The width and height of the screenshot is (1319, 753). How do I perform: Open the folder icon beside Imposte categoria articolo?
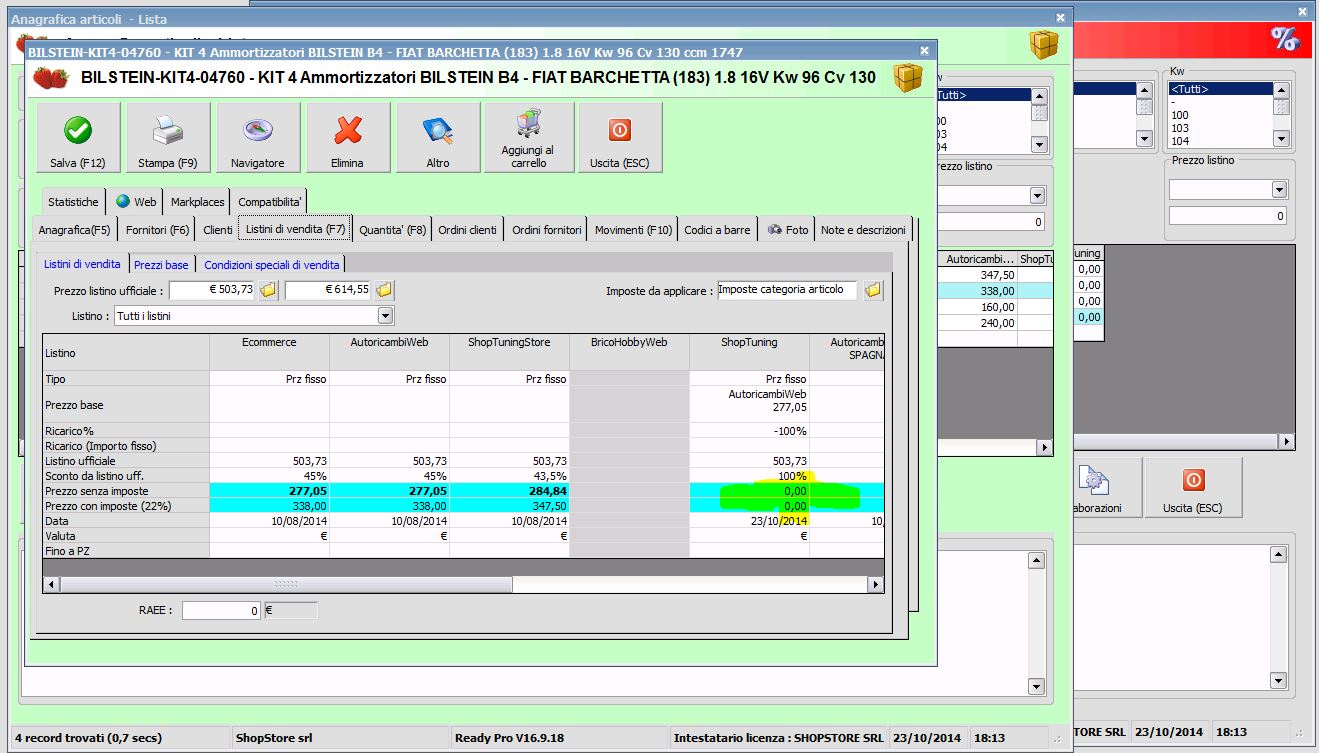tap(873, 290)
